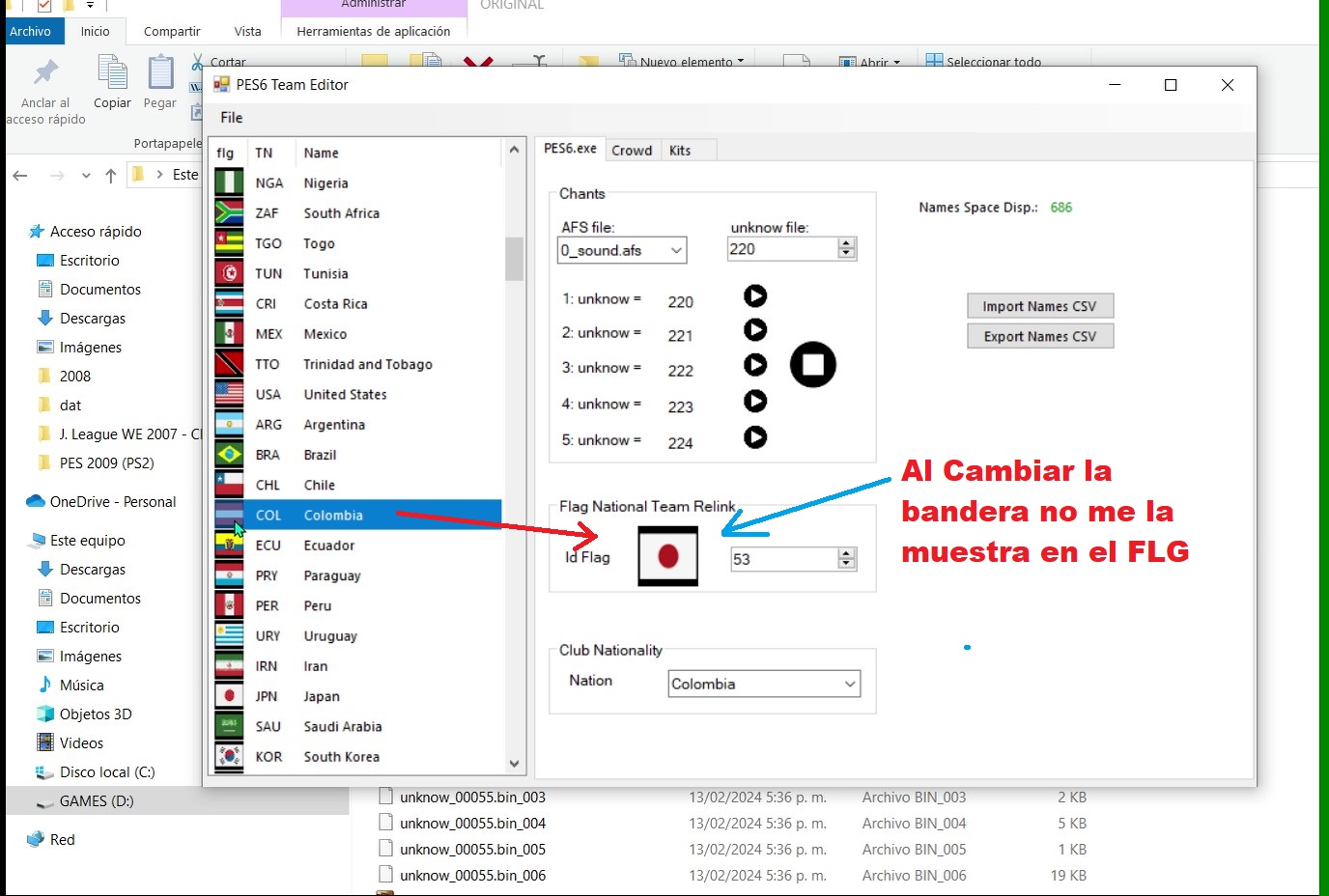Screen dimensions: 1329x896
Task: Click the team list scrollbar thumb
Action: (514, 258)
